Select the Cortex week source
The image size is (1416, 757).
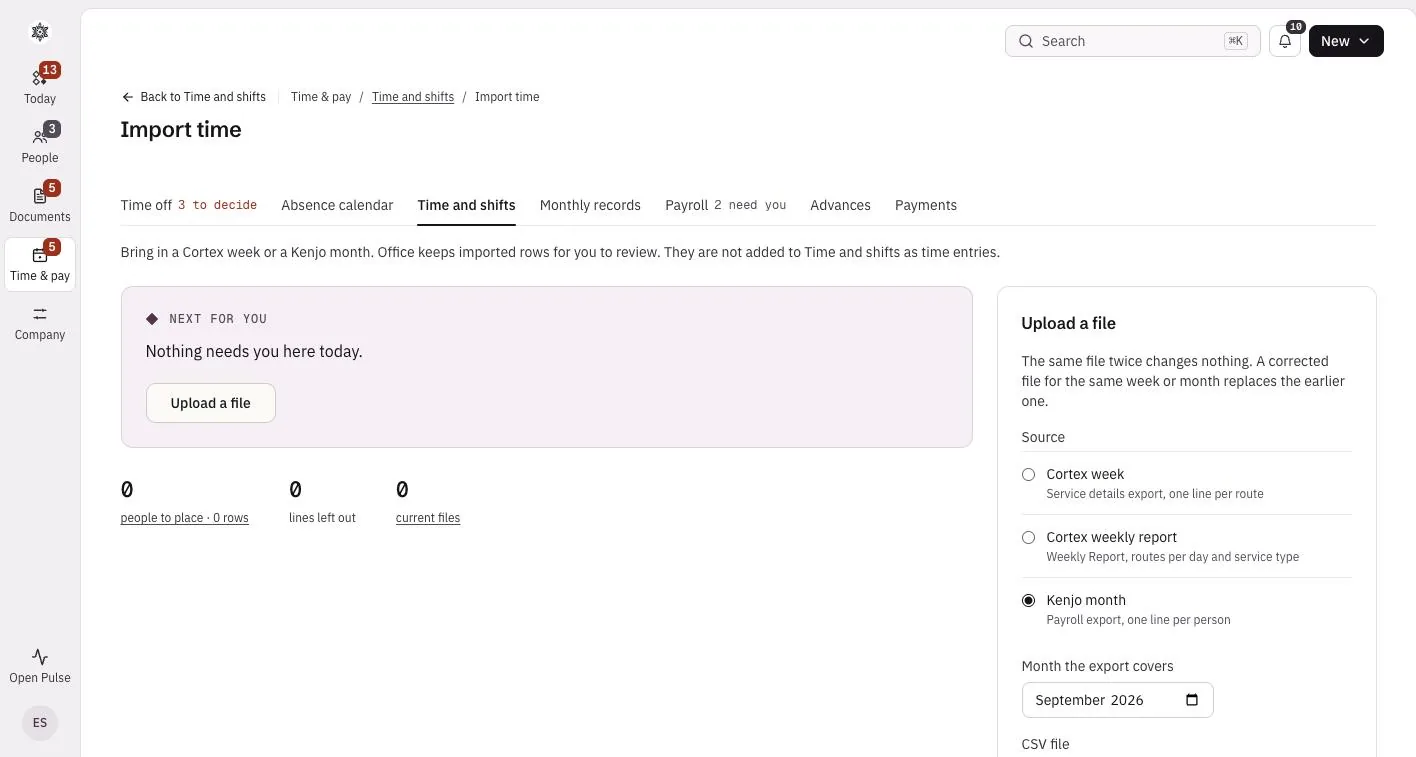point(1028,474)
